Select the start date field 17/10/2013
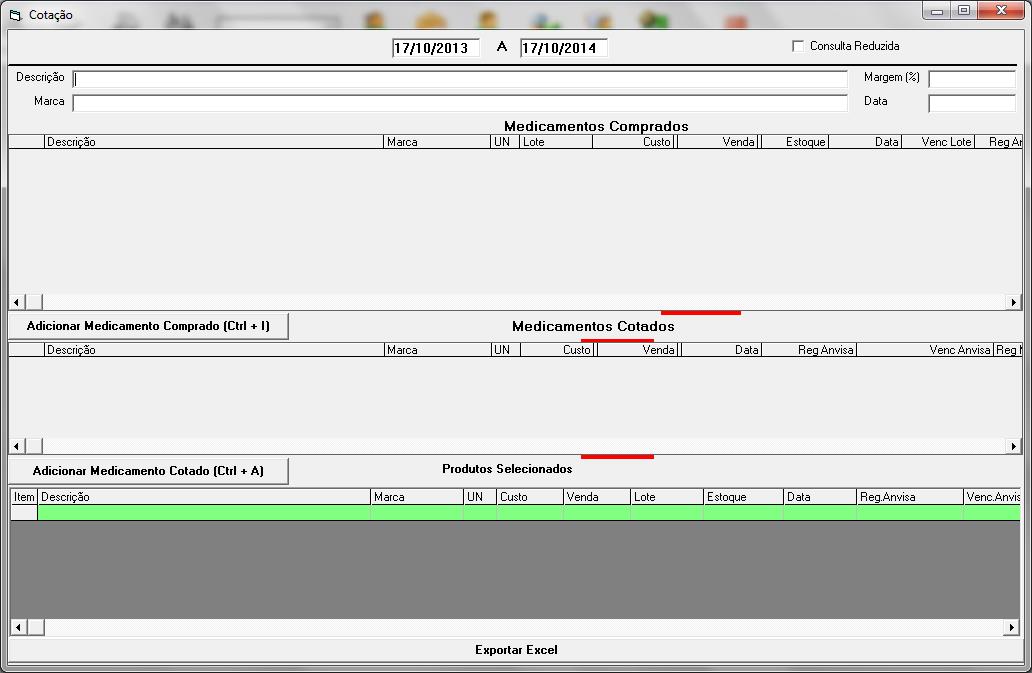The height and width of the screenshot is (673, 1032). click(x=436, y=48)
